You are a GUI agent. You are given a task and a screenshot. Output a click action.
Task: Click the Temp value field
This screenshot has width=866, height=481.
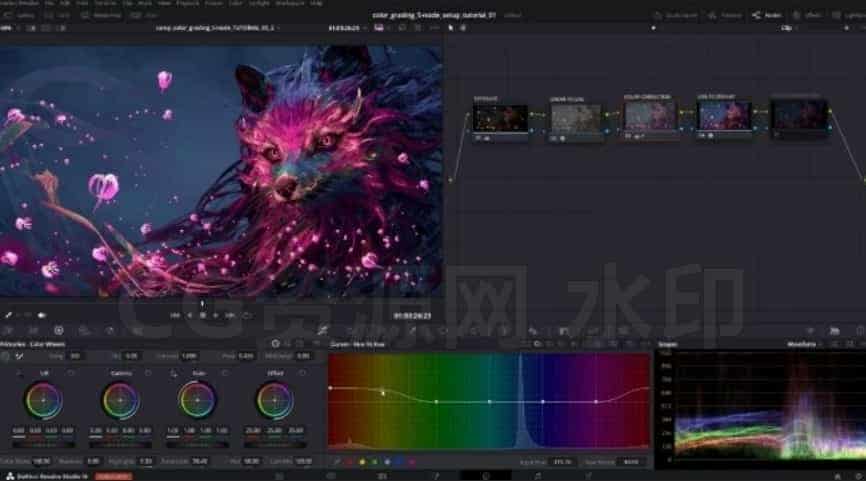click(75, 356)
